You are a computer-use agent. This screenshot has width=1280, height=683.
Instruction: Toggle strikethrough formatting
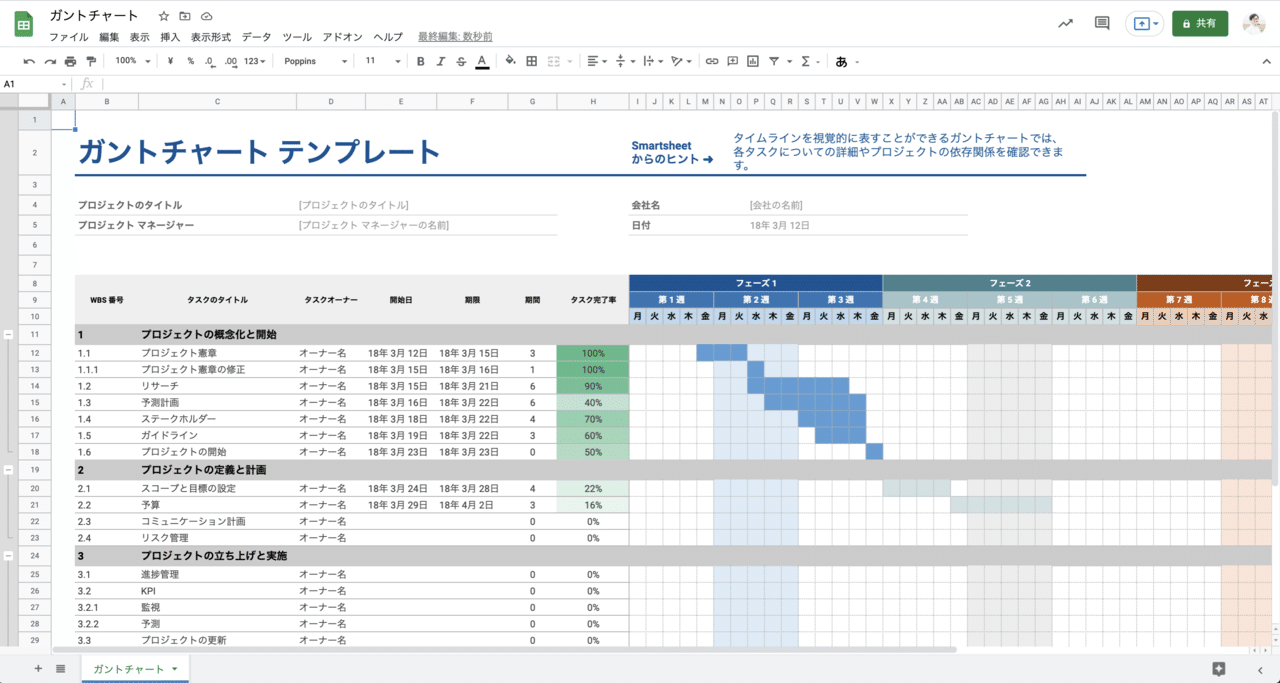point(461,61)
